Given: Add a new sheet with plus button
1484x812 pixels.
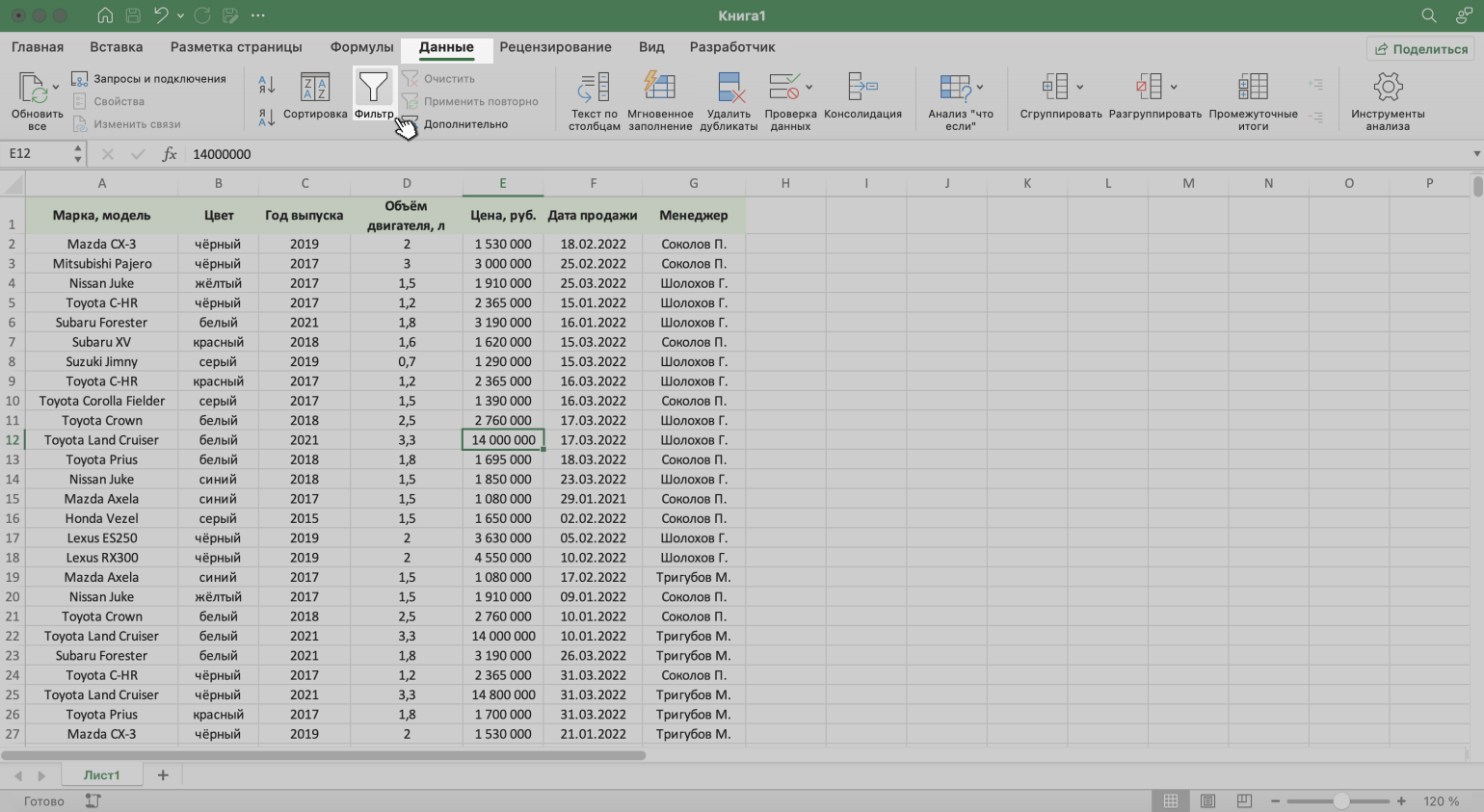Looking at the screenshot, I should 163,775.
